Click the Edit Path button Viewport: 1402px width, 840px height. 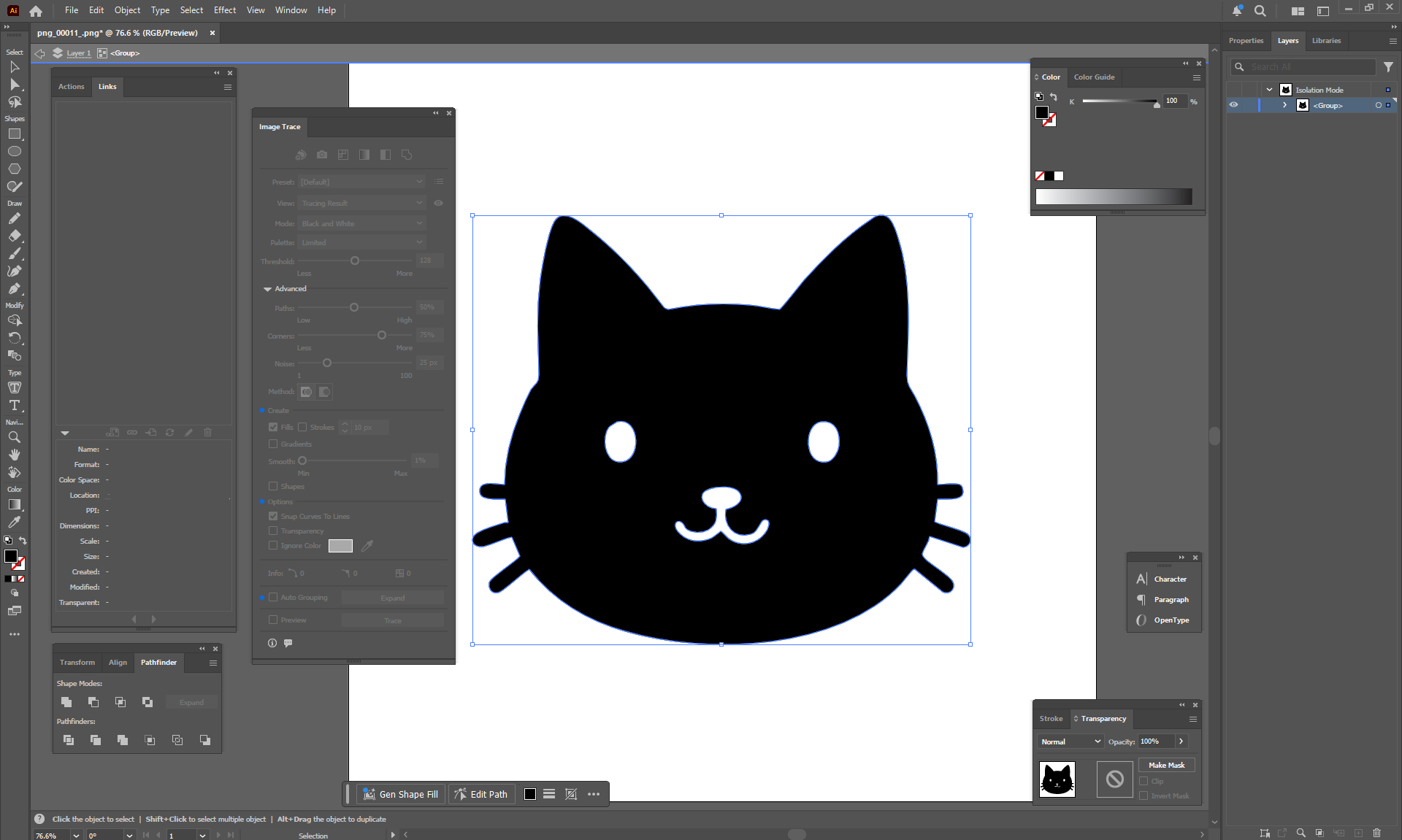tap(481, 794)
